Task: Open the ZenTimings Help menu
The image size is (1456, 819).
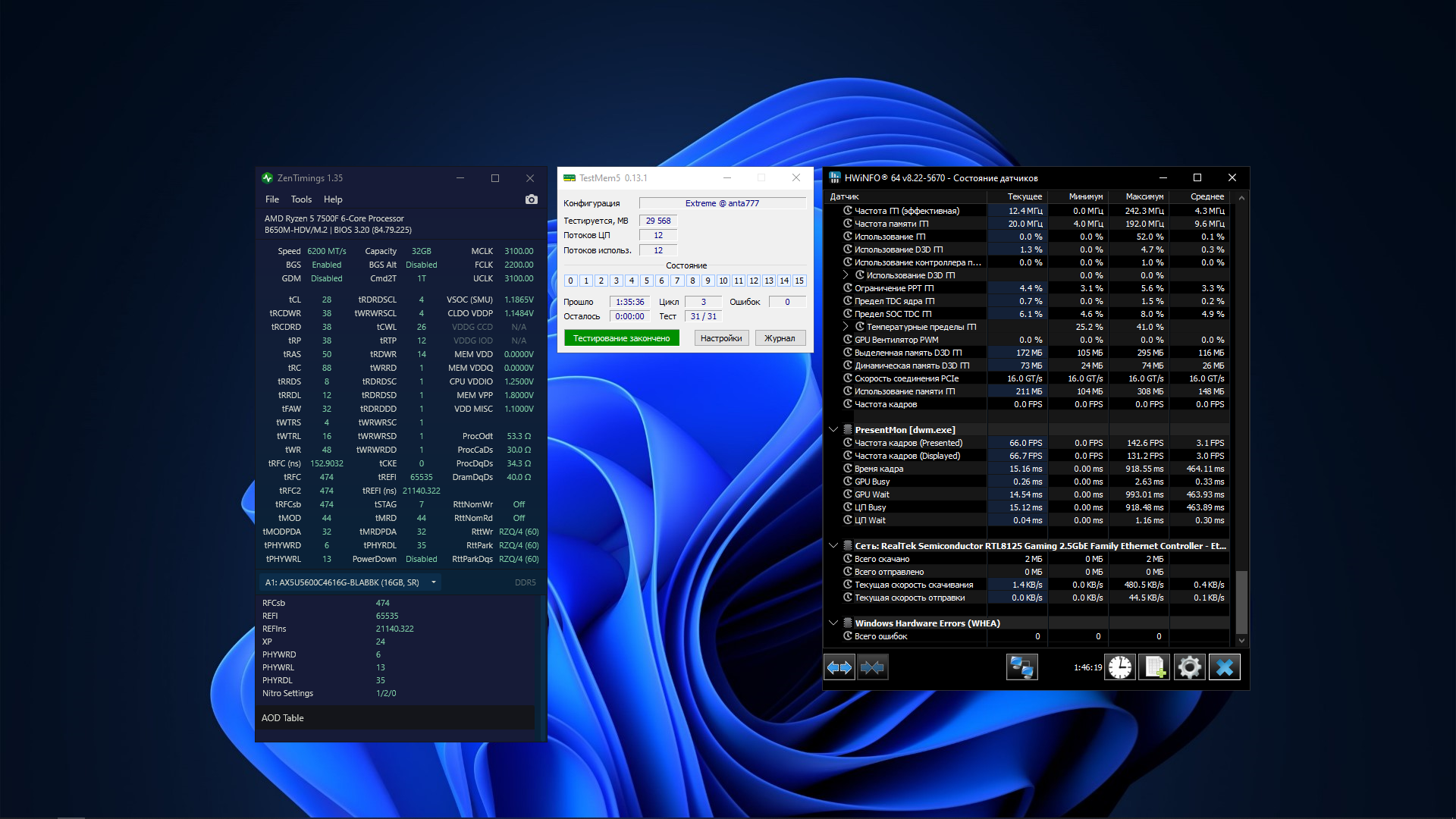Action: tap(333, 199)
